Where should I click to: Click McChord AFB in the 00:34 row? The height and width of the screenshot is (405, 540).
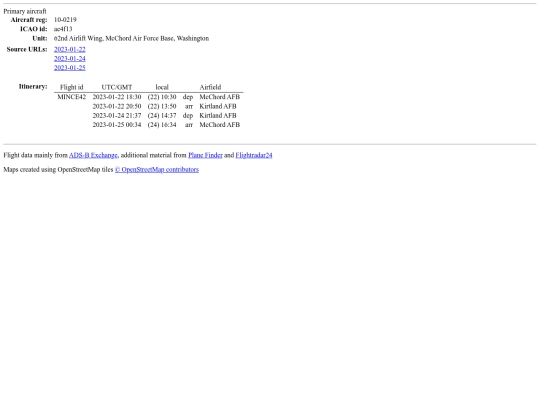[x=219, y=125]
